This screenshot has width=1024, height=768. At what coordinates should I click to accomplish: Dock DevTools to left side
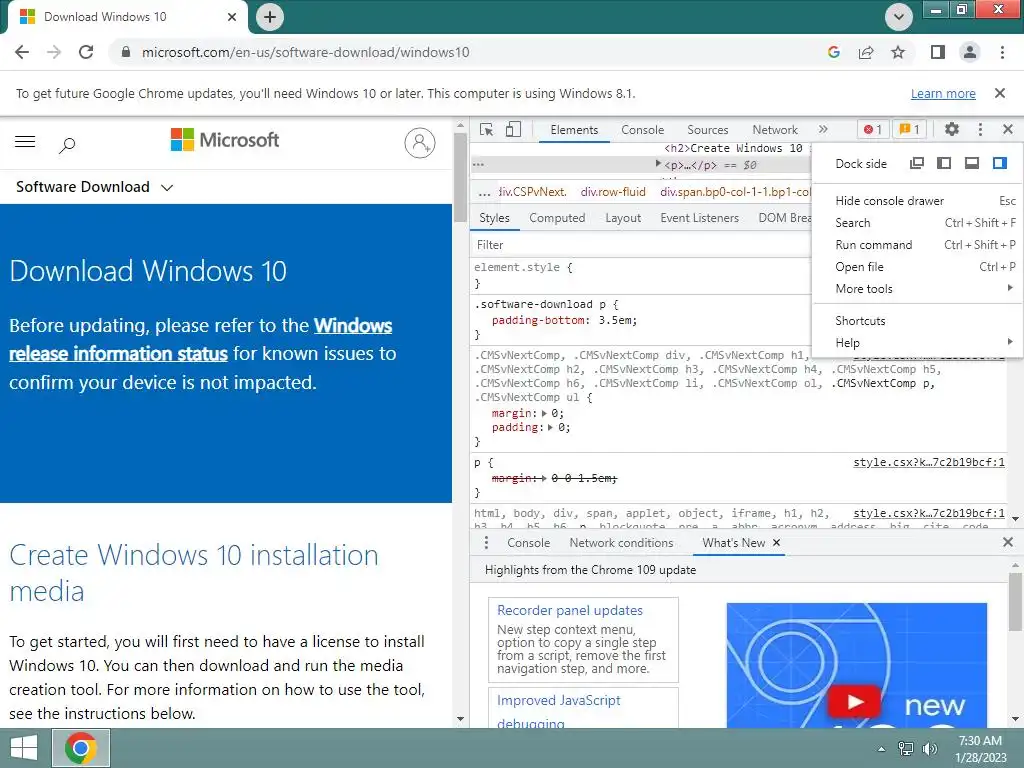[x=944, y=163]
